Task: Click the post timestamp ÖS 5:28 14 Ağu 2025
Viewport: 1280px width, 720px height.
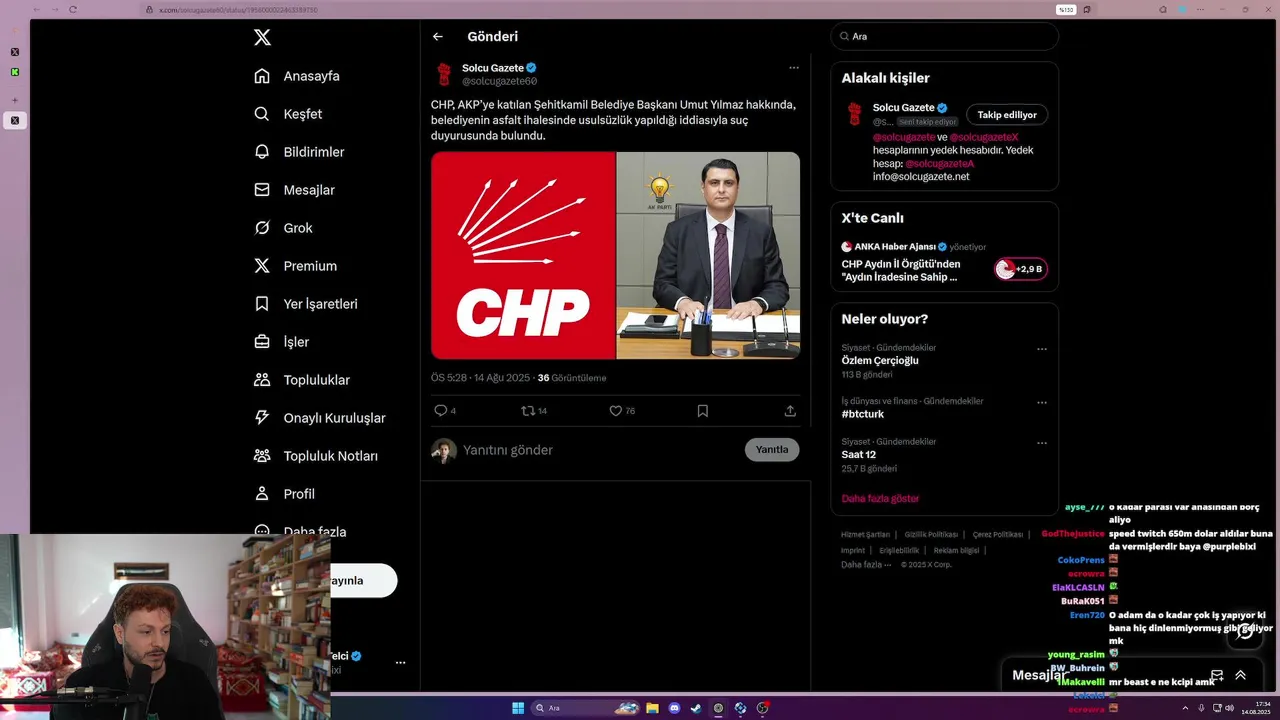Action: coord(480,378)
